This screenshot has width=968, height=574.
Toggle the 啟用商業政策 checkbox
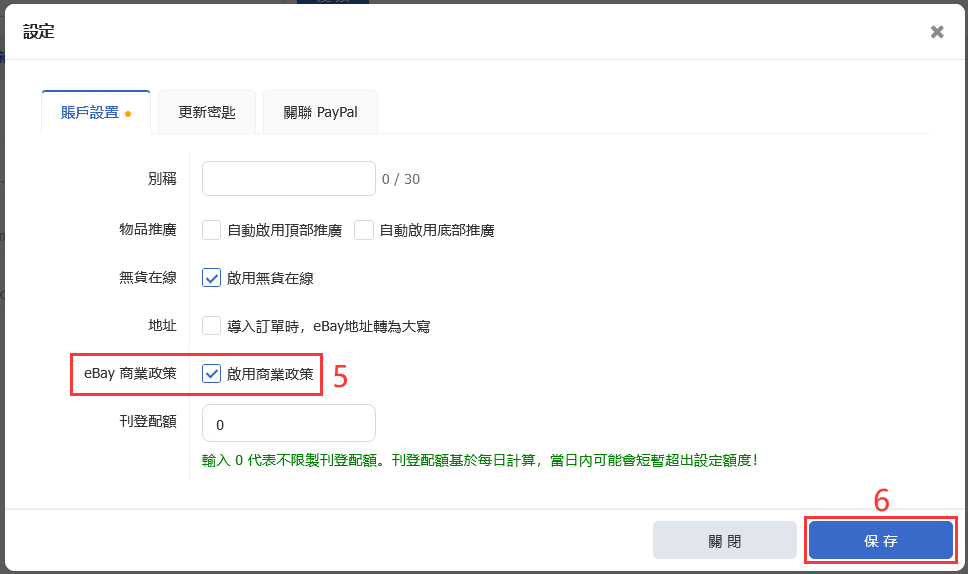point(212,374)
